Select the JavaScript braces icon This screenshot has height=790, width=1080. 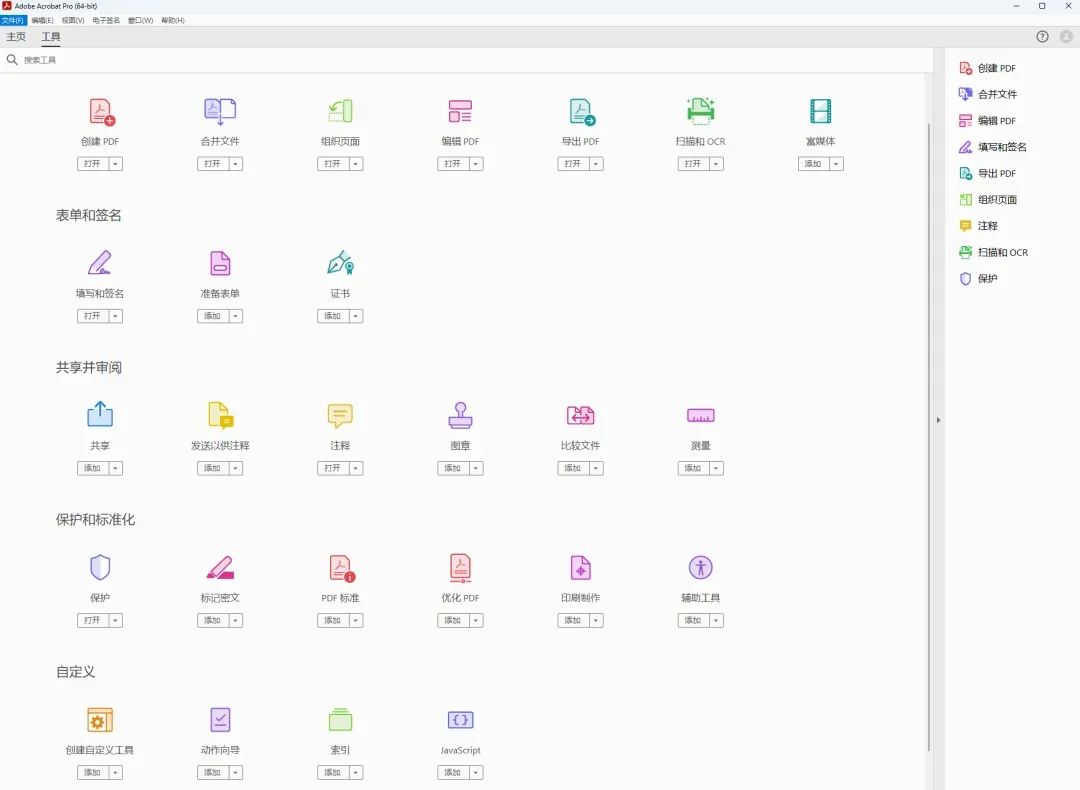coord(460,720)
